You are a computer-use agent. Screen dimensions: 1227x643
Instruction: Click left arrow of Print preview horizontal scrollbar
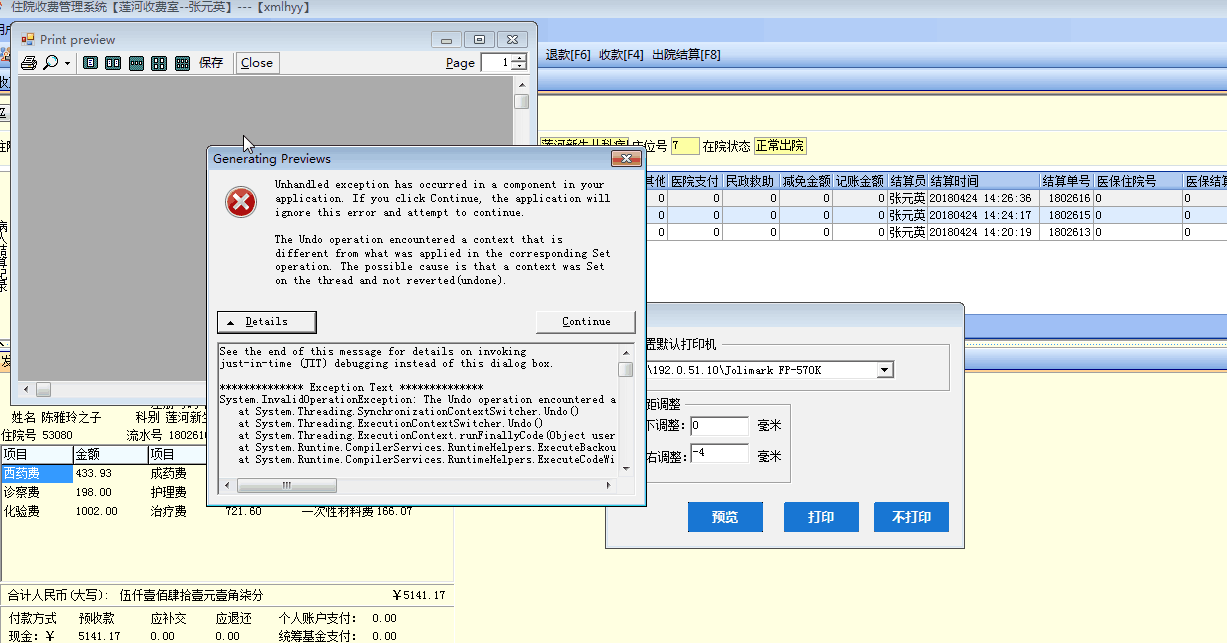coord(26,389)
